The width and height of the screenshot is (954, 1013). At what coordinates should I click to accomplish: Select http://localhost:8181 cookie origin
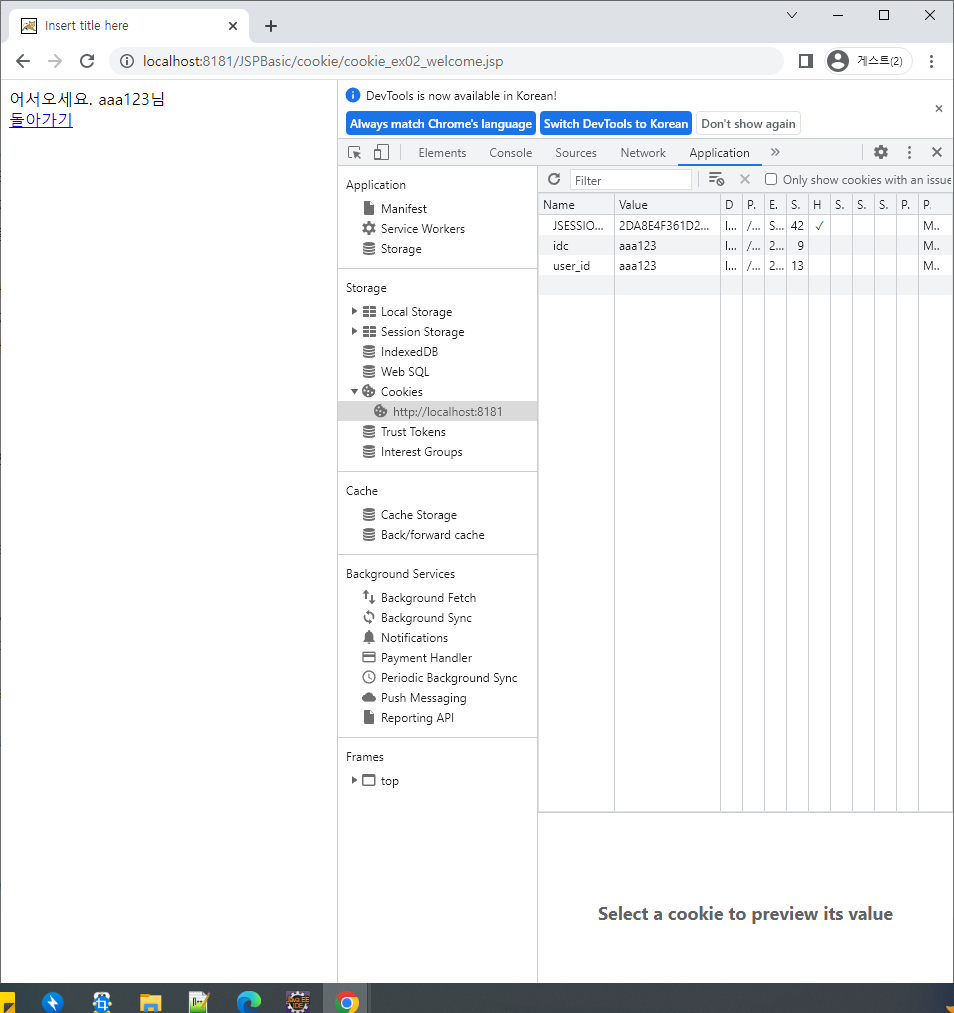pyautogui.click(x=438, y=412)
